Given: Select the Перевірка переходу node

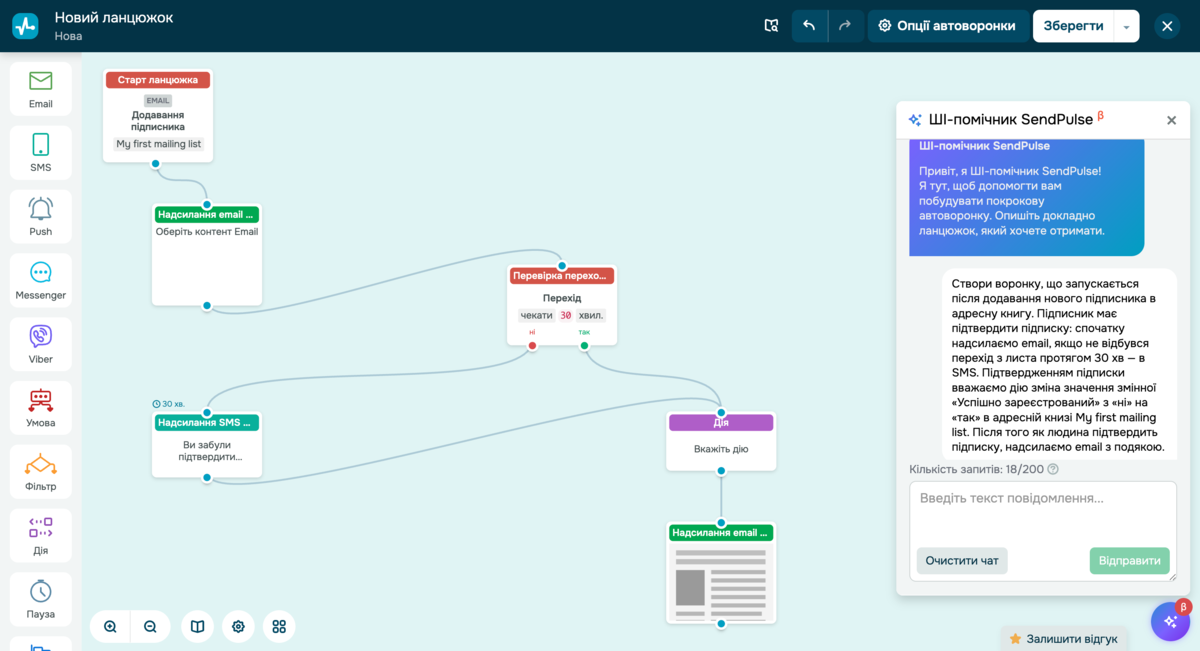Looking at the screenshot, I should 562,305.
